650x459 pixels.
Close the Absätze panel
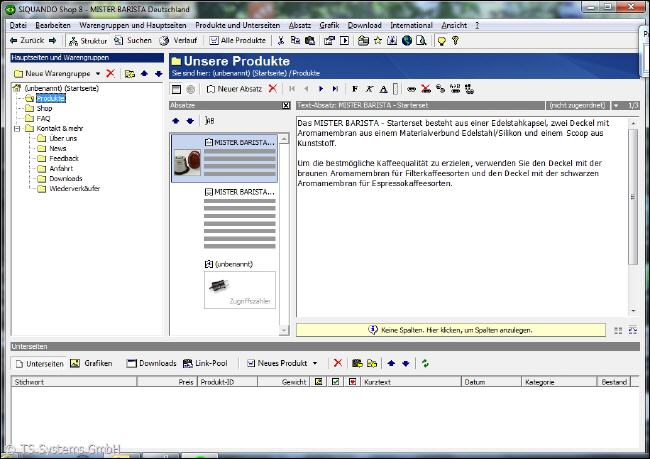tap(286, 106)
